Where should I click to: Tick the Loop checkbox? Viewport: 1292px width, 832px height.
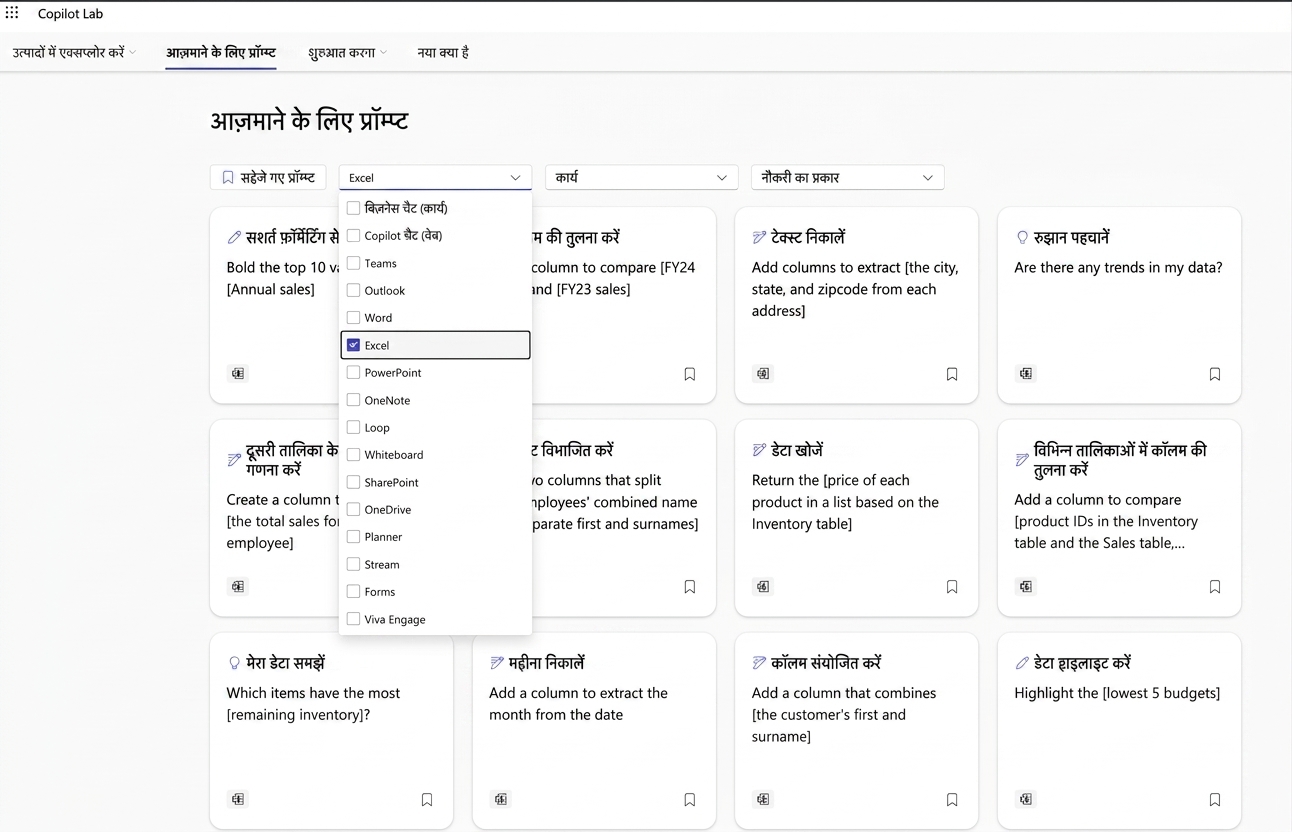coord(353,427)
